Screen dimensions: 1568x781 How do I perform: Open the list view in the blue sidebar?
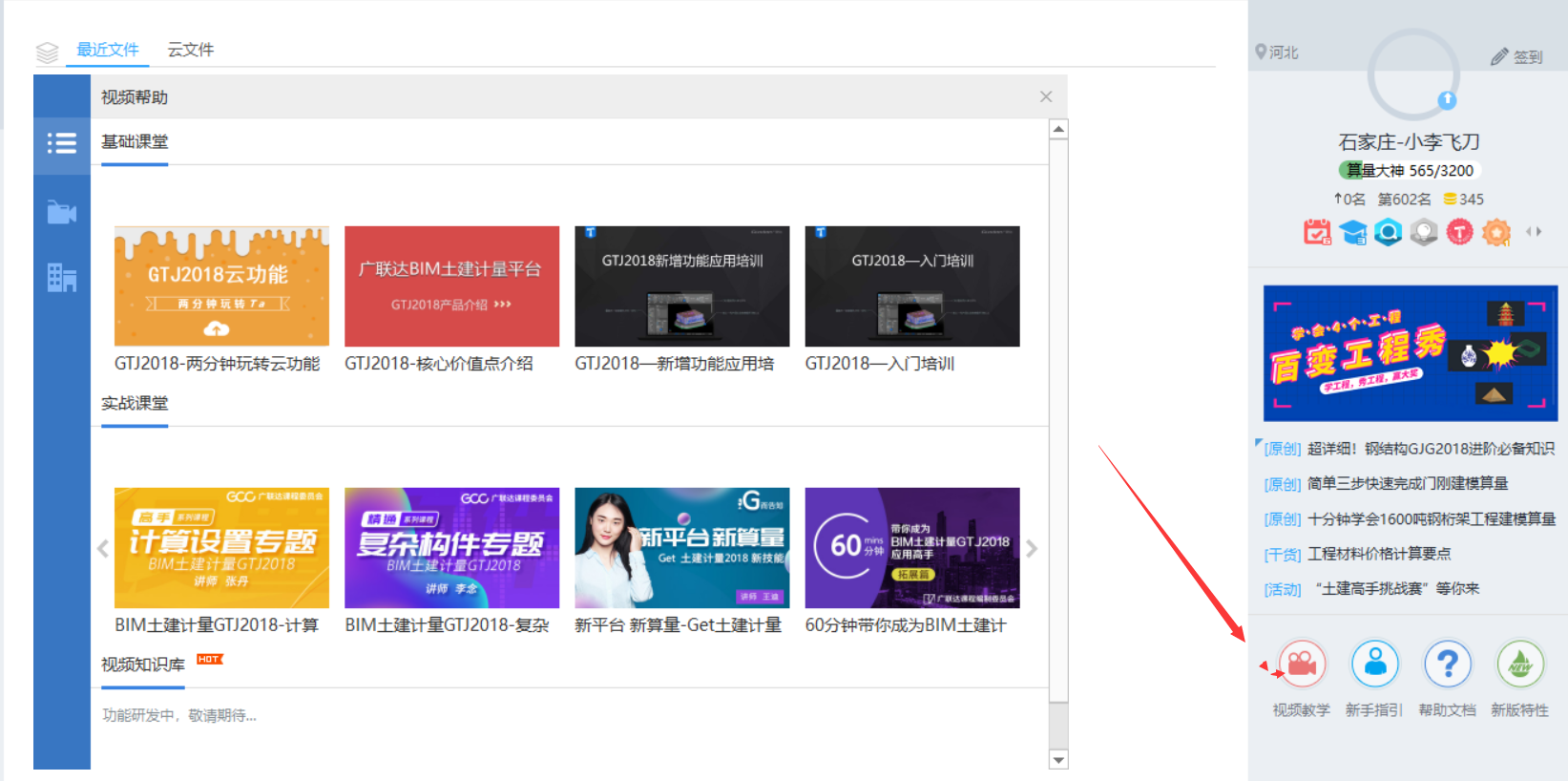62,143
